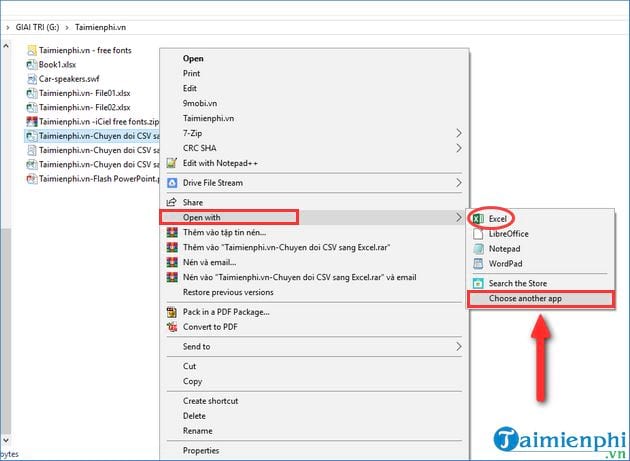
Task: Expand the Send to submenu arrow
Action: point(458,346)
